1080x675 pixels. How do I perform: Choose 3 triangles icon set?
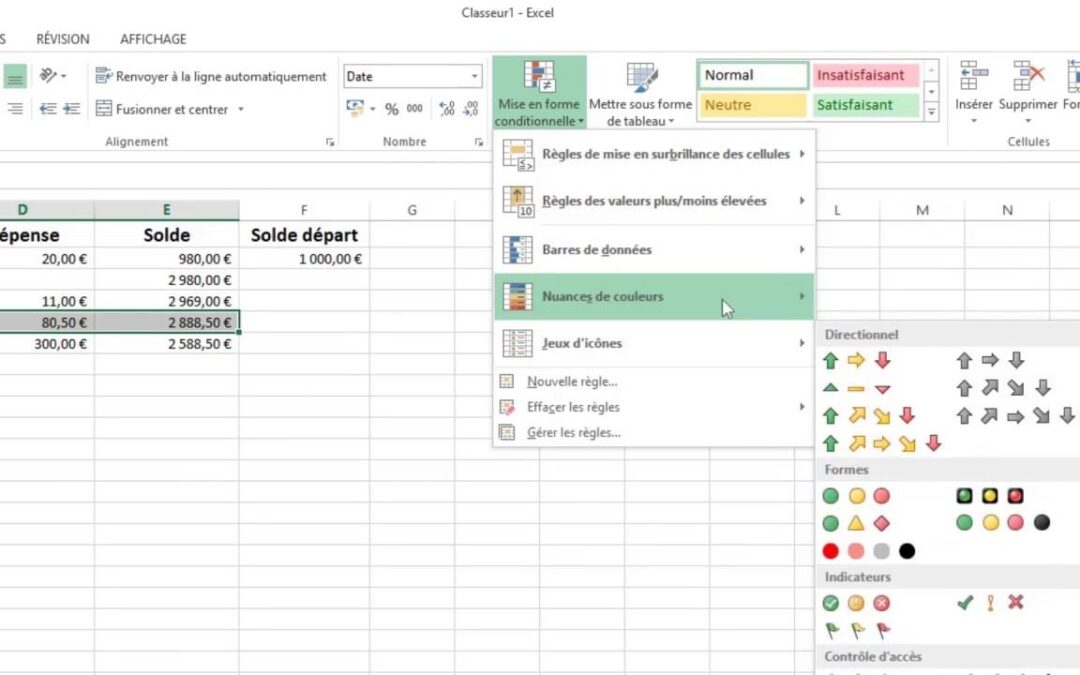(857, 388)
